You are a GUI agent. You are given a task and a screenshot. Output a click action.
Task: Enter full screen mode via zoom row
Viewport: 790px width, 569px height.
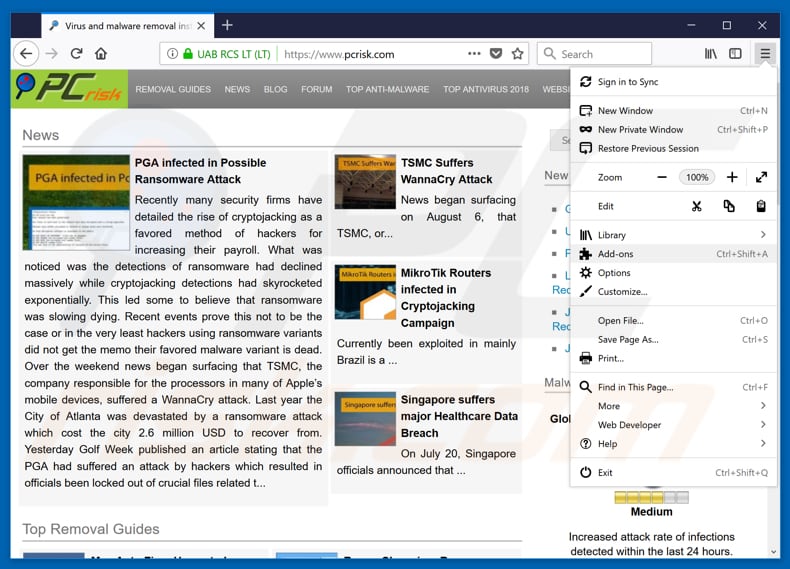761,177
